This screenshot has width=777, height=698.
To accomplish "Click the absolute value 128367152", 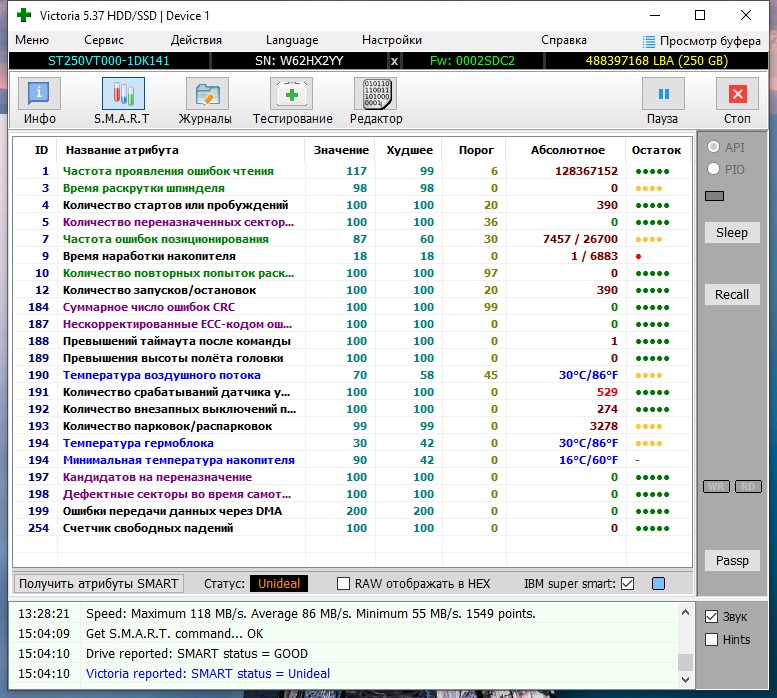I will coord(586,171).
